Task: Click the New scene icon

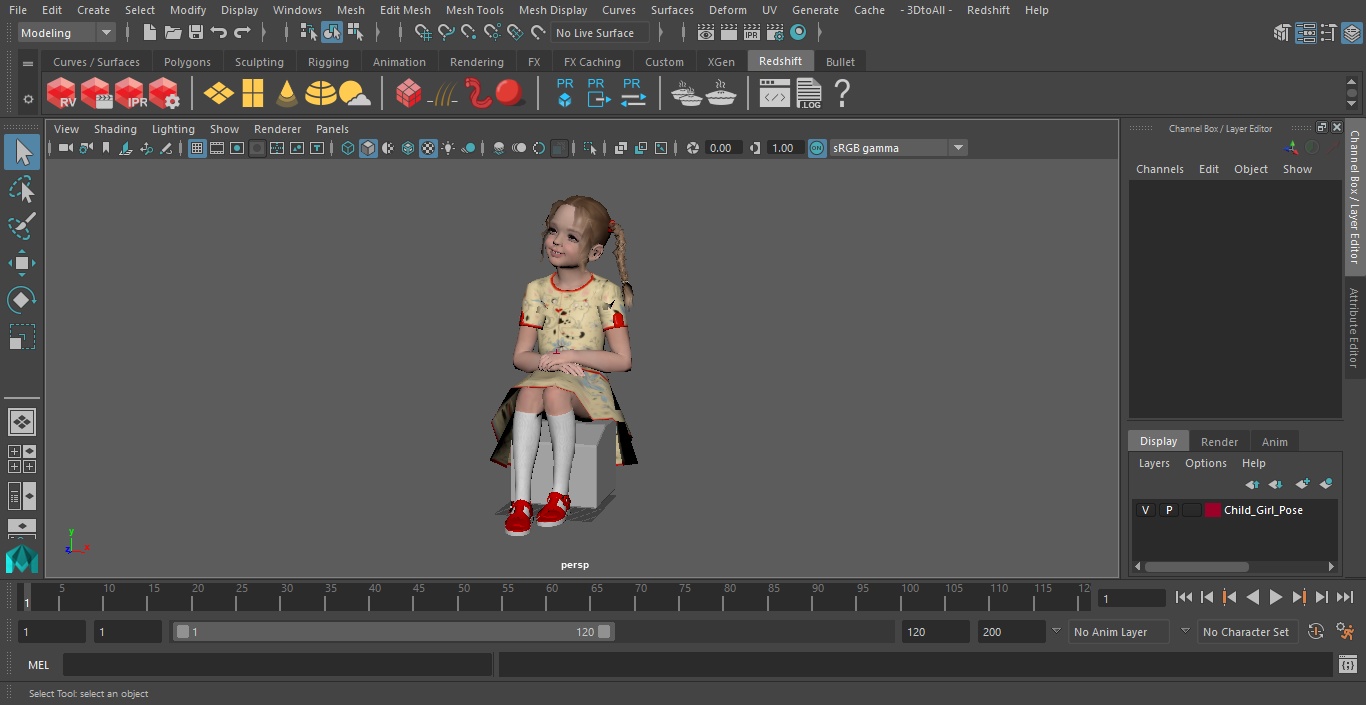Action: [149, 33]
